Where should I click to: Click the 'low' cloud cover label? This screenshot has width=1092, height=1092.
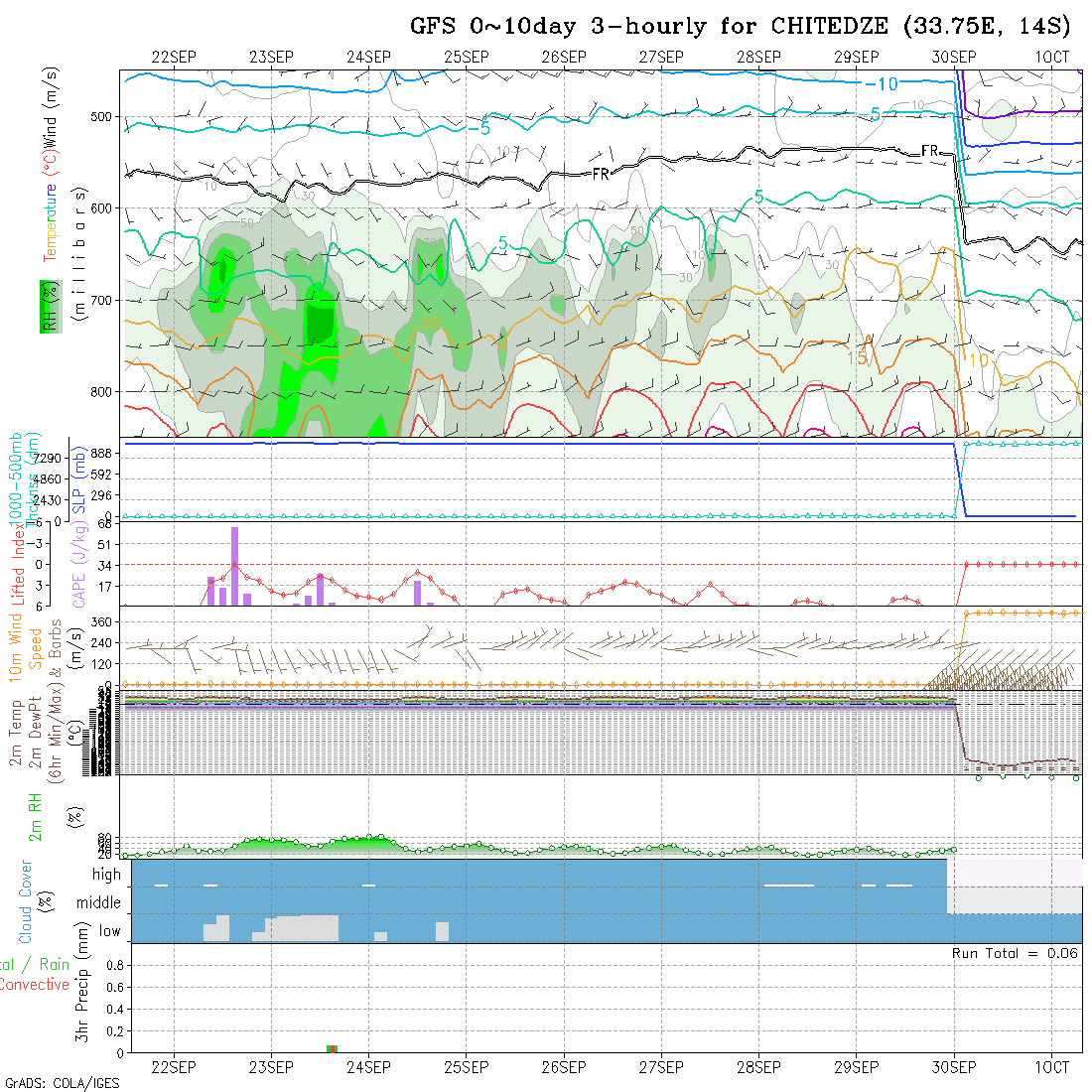coord(109,931)
